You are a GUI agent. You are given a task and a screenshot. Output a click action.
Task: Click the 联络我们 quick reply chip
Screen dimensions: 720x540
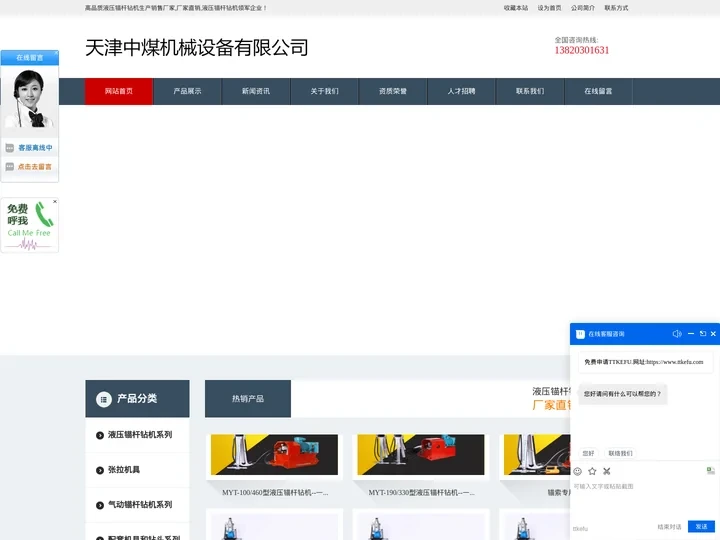[x=620, y=453]
